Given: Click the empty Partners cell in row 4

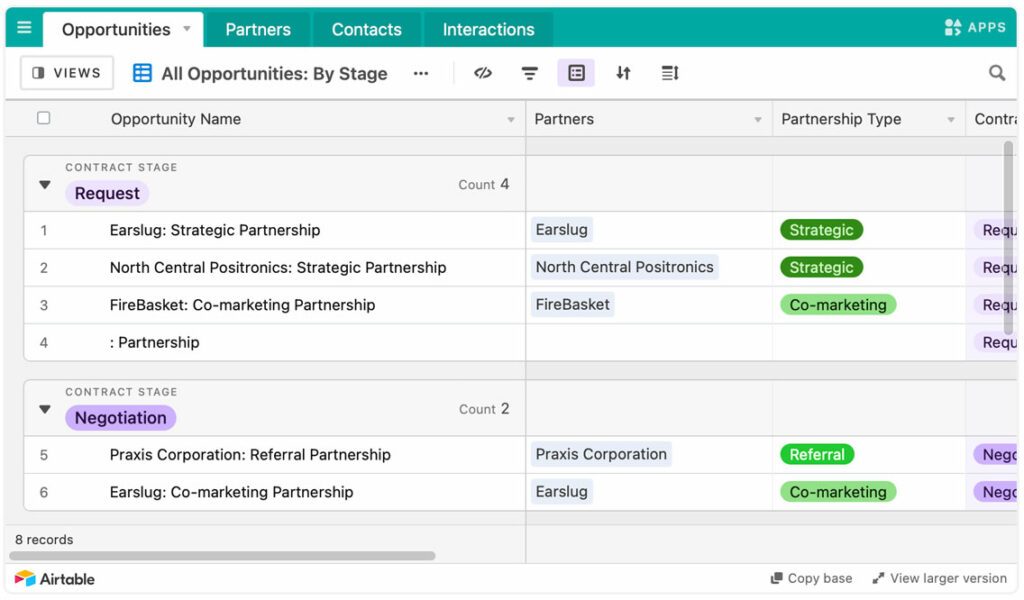Looking at the screenshot, I should [649, 342].
